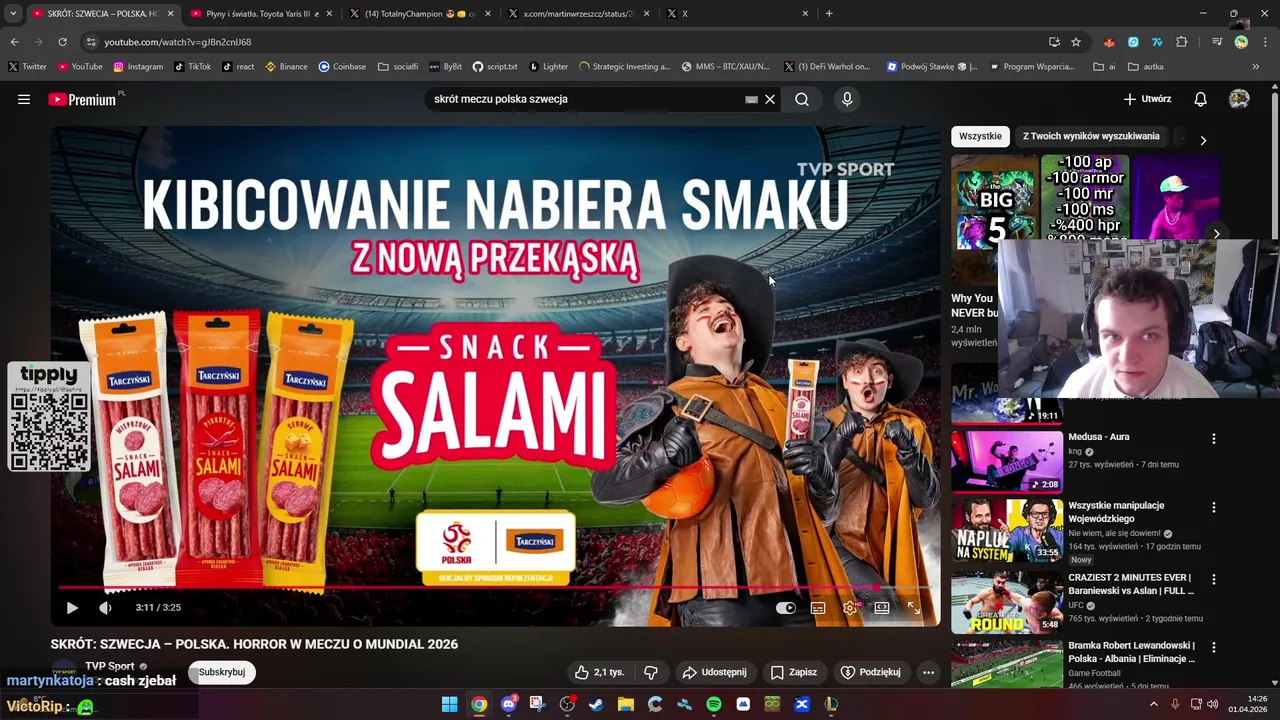This screenshot has height=720, width=1280.
Task: Open Twitter bookmark
Action: (x=27, y=67)
